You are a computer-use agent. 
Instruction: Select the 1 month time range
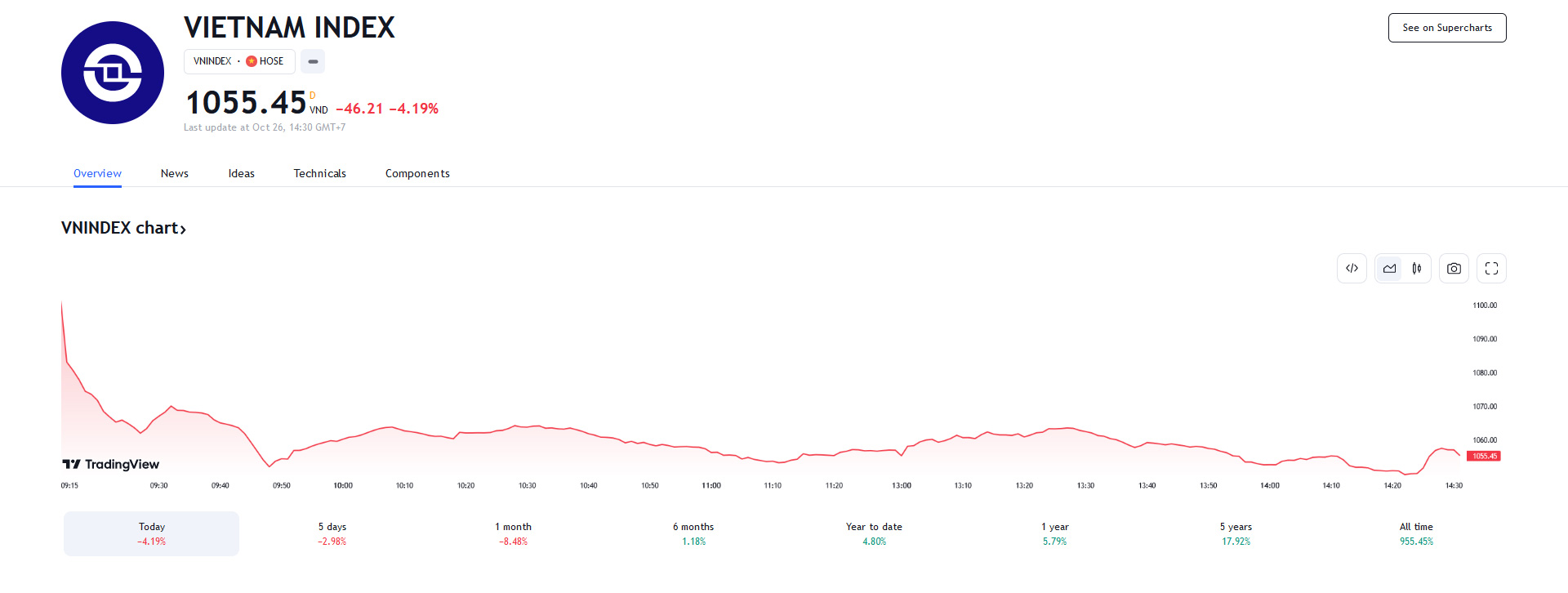coord(513,534)
